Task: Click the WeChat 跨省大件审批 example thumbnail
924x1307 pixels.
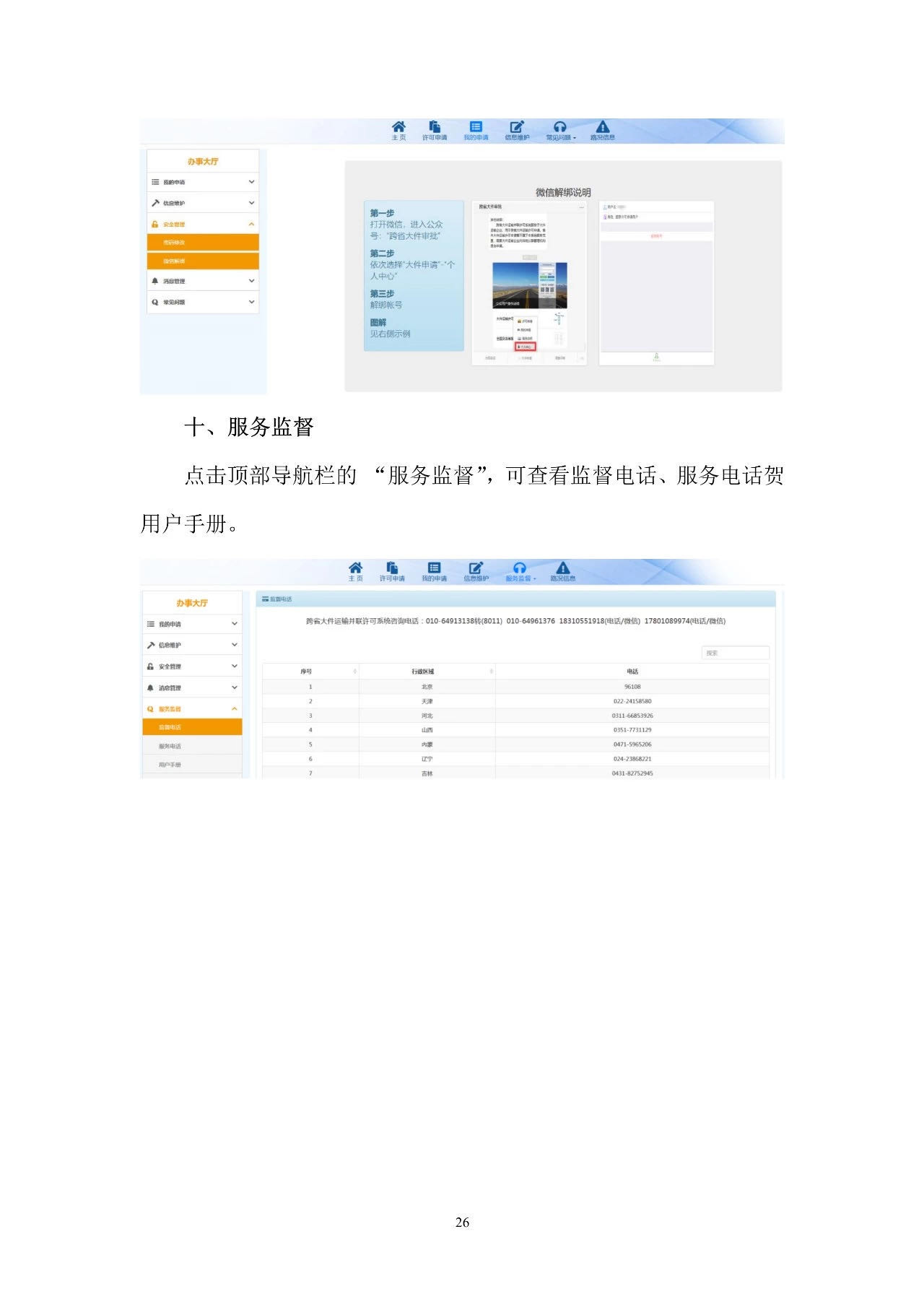Action: pos(529,283)
